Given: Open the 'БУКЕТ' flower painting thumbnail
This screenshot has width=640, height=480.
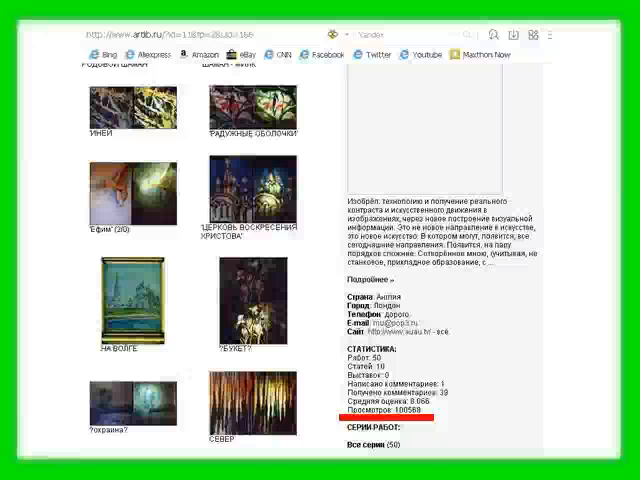Looking at the screenshot, I should click(x=253, y=301).
